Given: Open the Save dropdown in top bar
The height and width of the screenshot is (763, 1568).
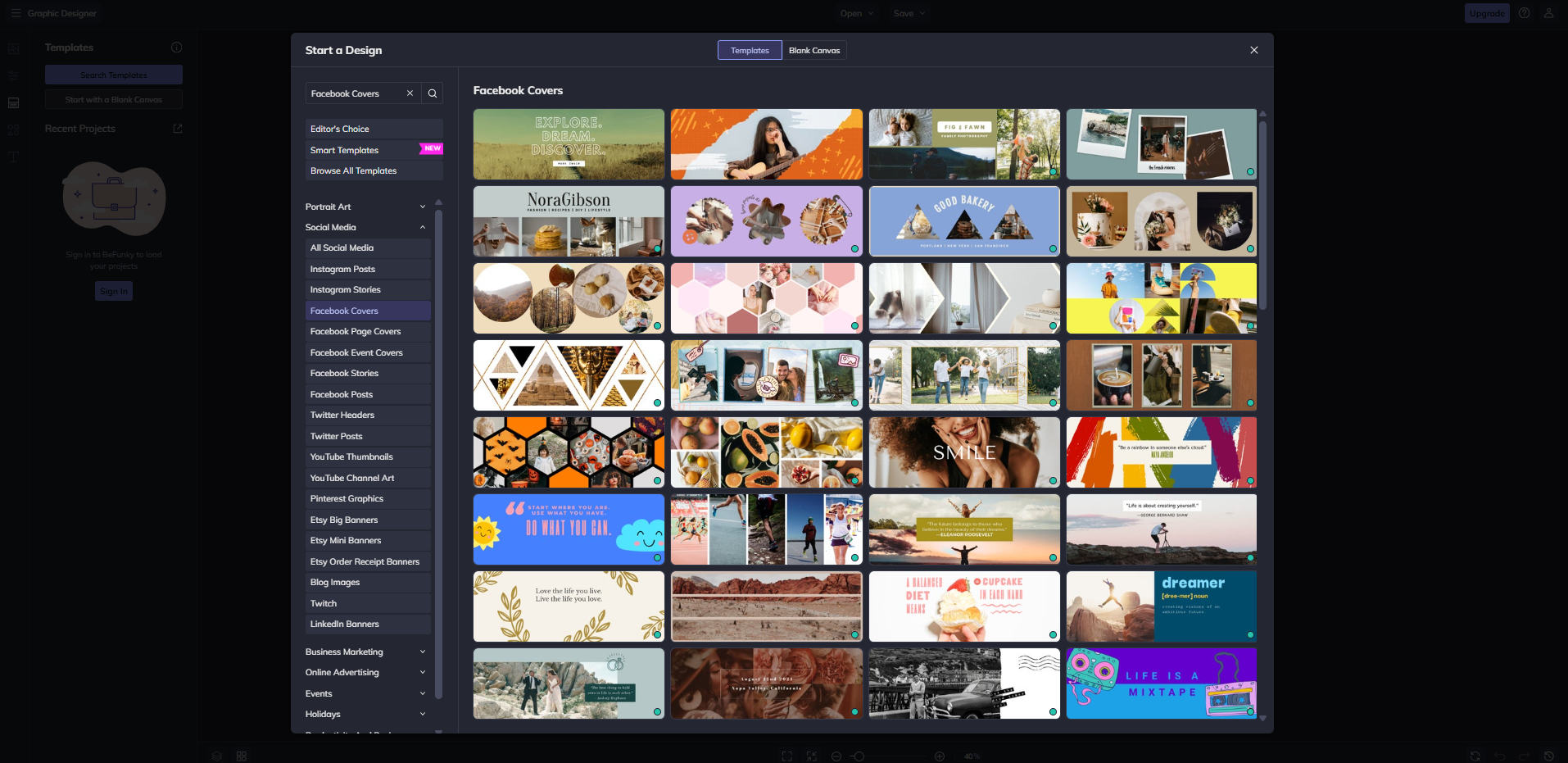Looking at the screenshot, I should click(x=908, y=13).
